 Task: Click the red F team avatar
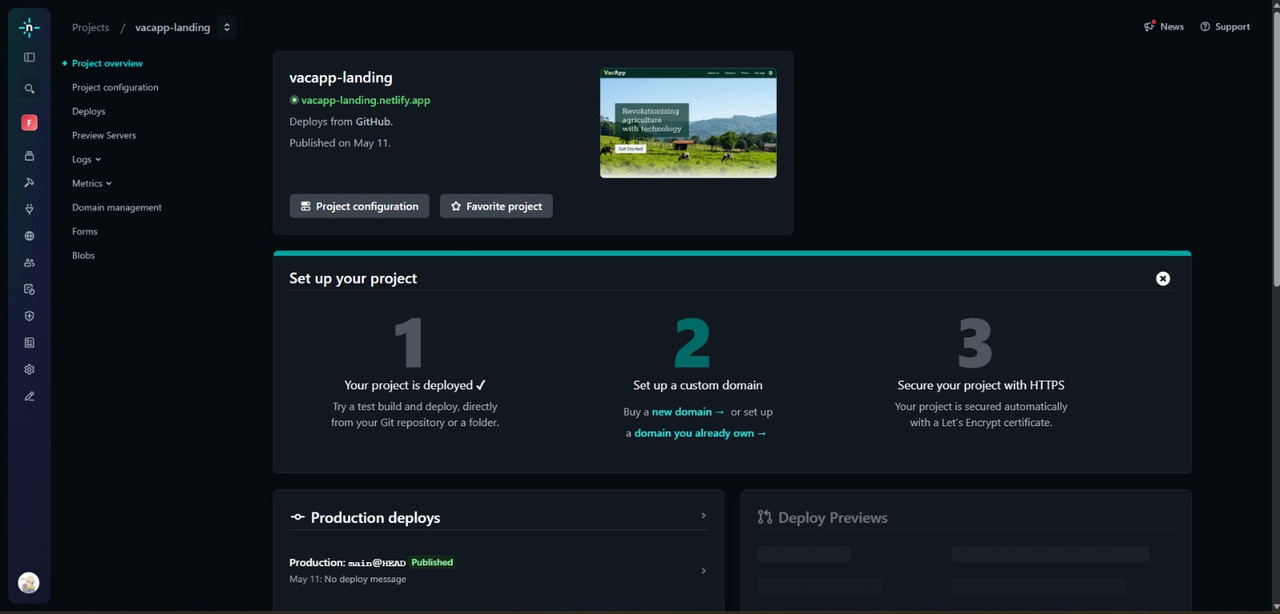[29, 123]
